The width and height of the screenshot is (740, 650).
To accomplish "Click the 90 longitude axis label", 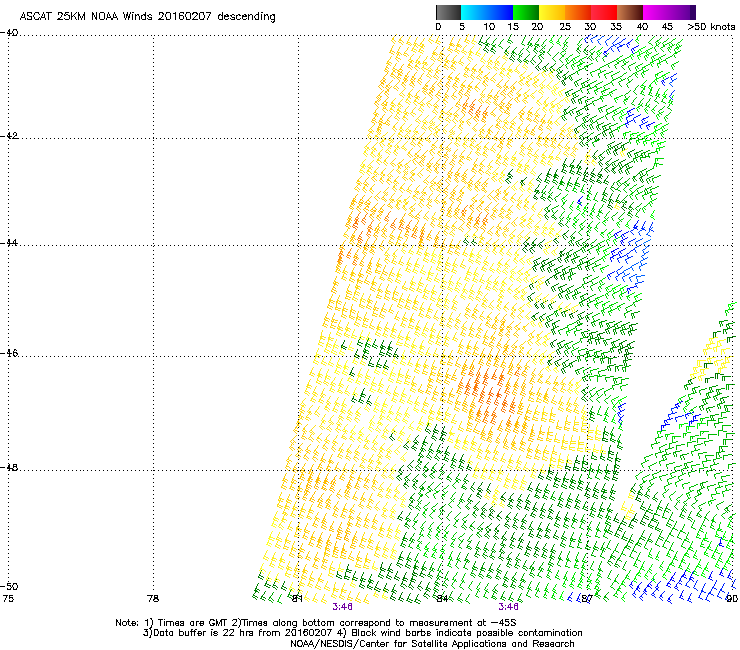I will [x=732, y=599].
